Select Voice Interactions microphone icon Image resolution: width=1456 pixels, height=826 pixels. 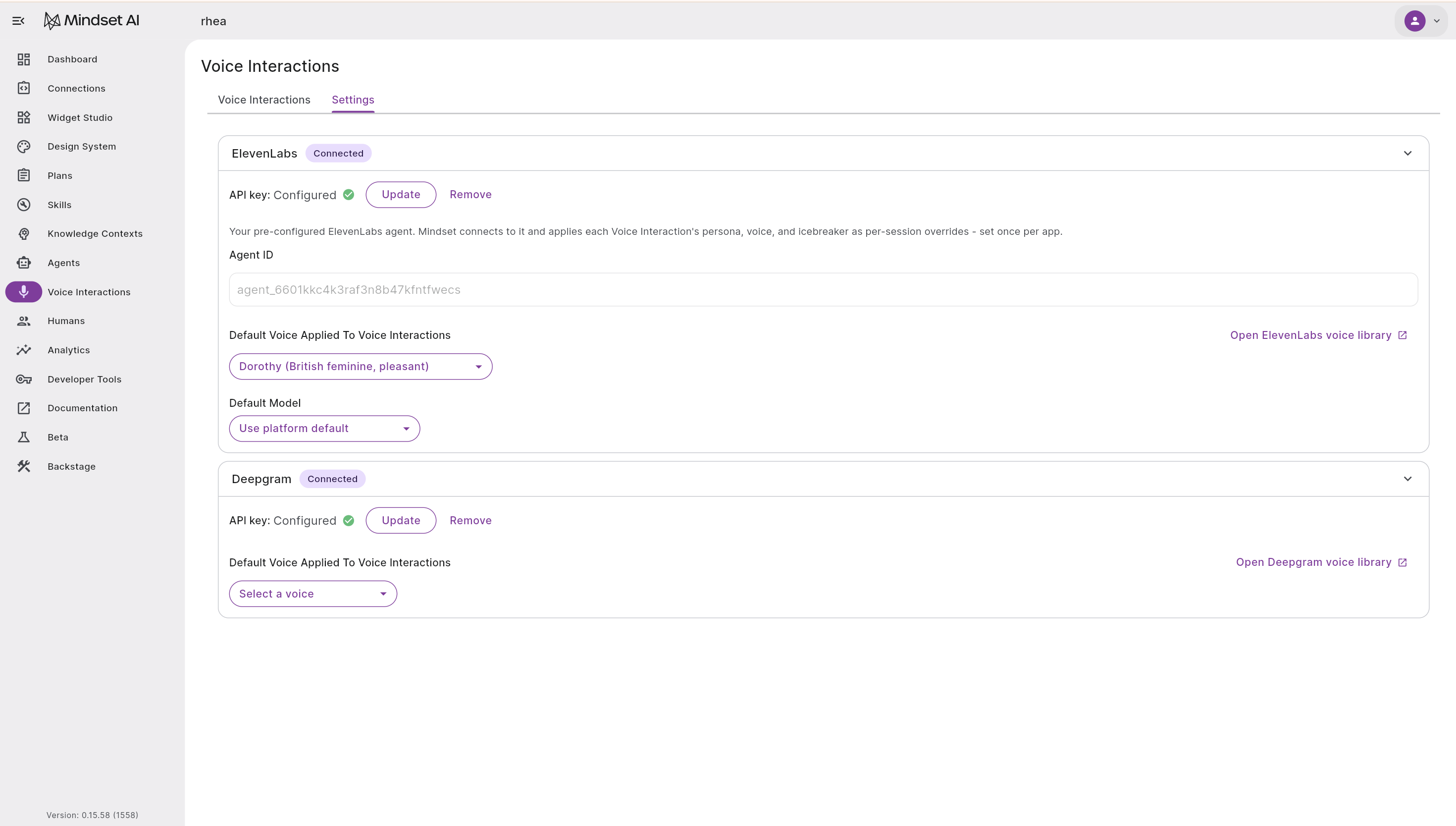(x=23, y=291)
